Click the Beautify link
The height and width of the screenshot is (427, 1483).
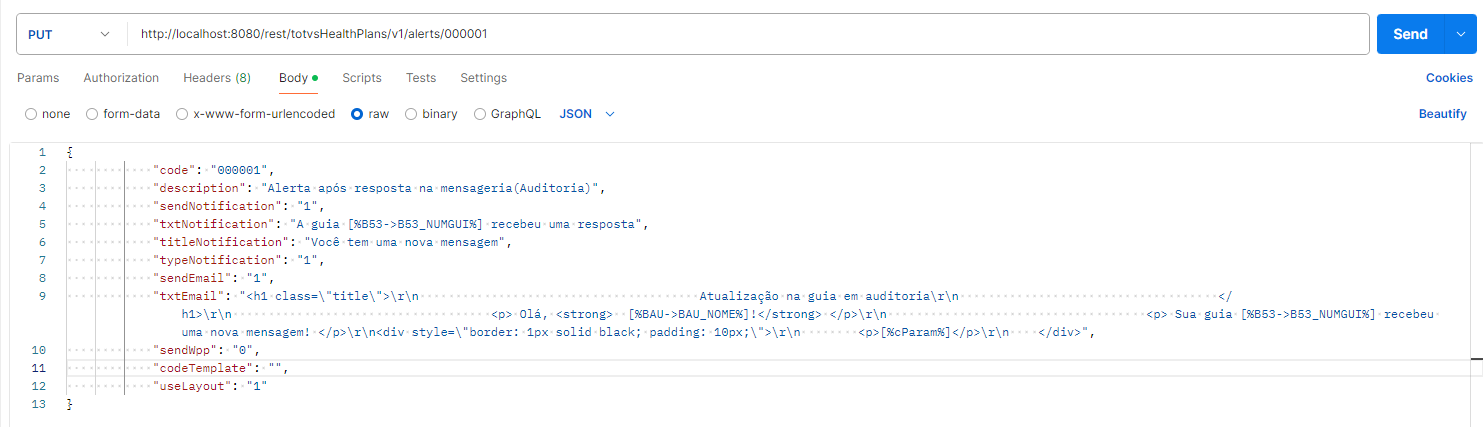[x=1442, y=114]
